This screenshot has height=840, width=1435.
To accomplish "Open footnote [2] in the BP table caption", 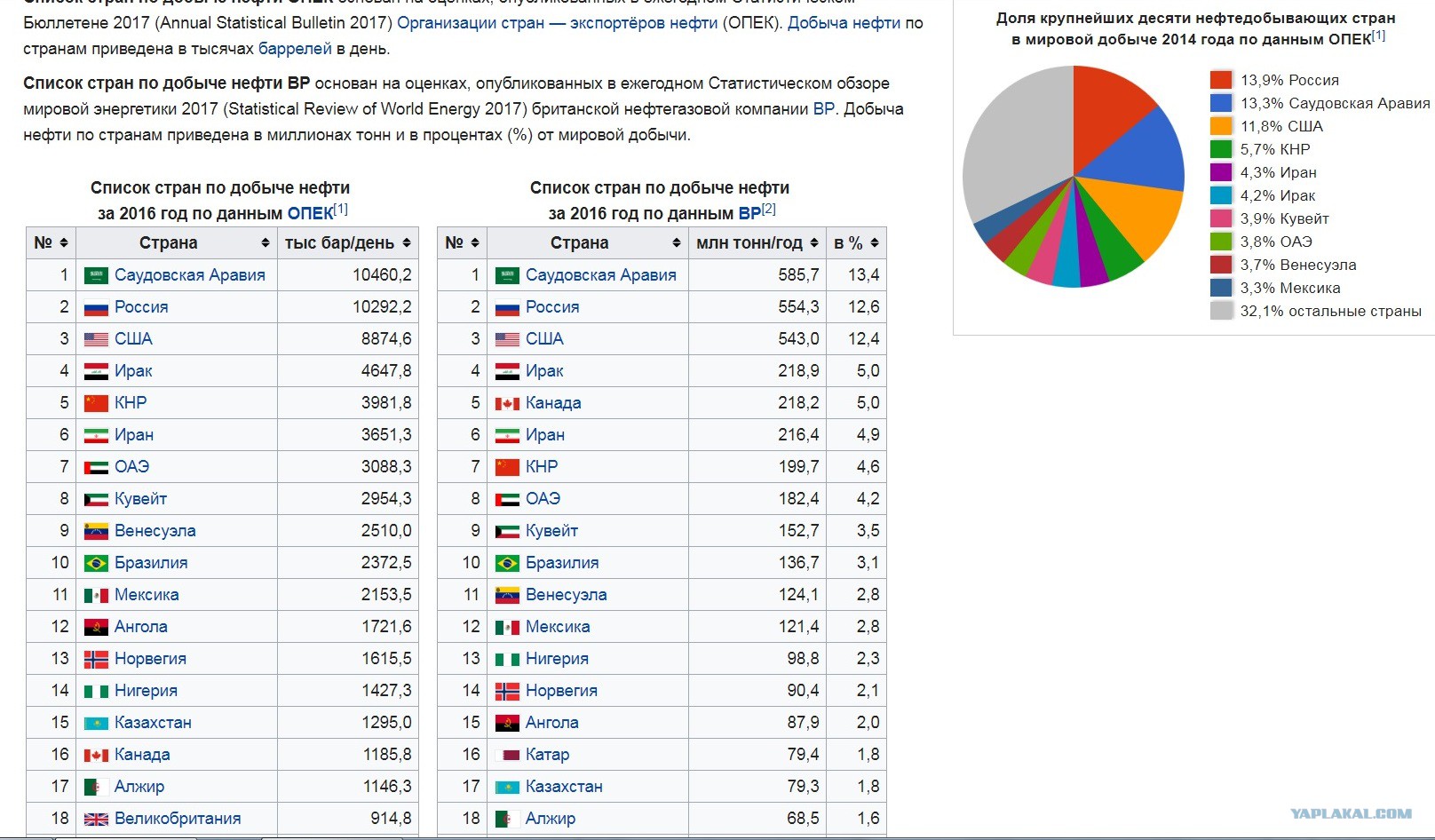I will [x=769, y=210].
